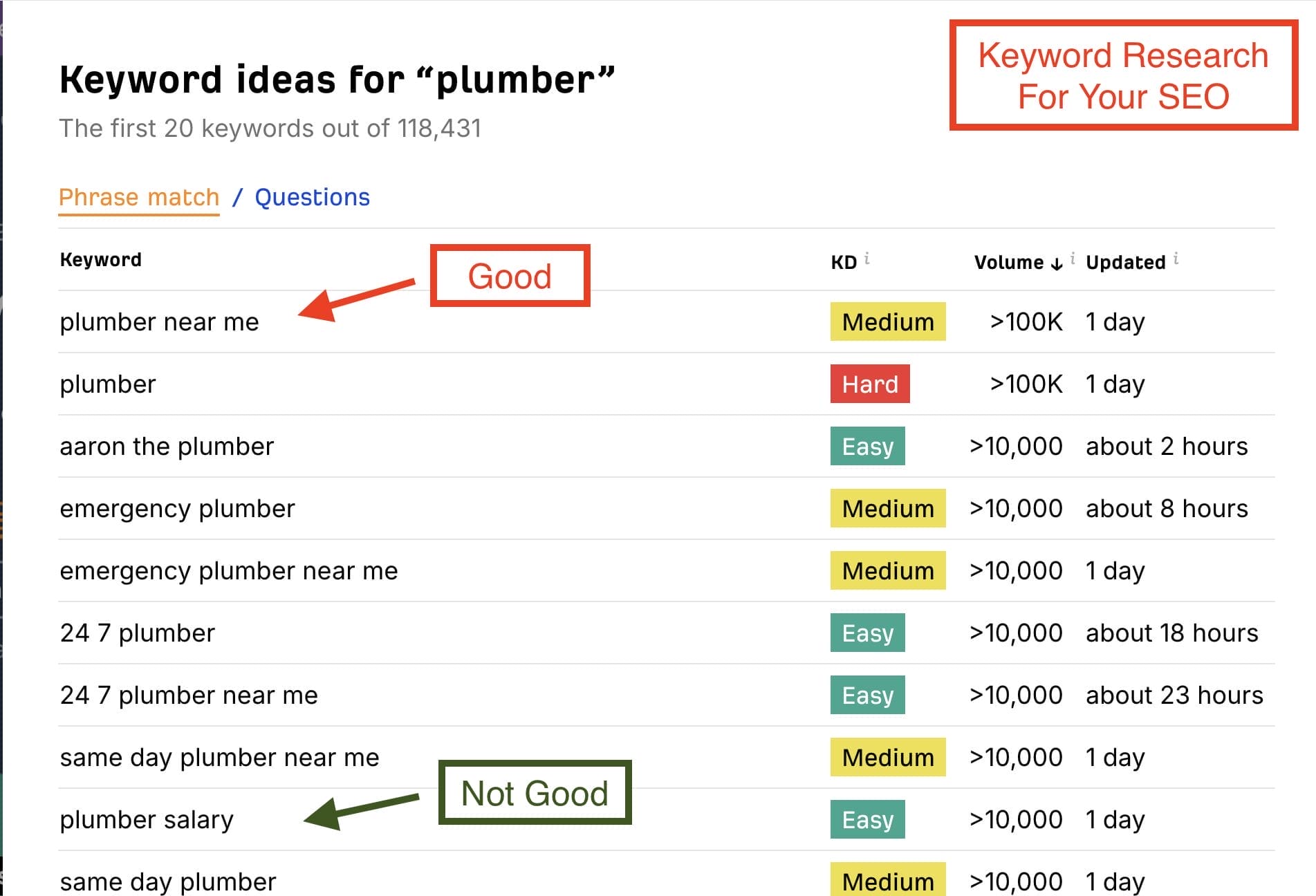Open the Questions tab

pos(313,198)
